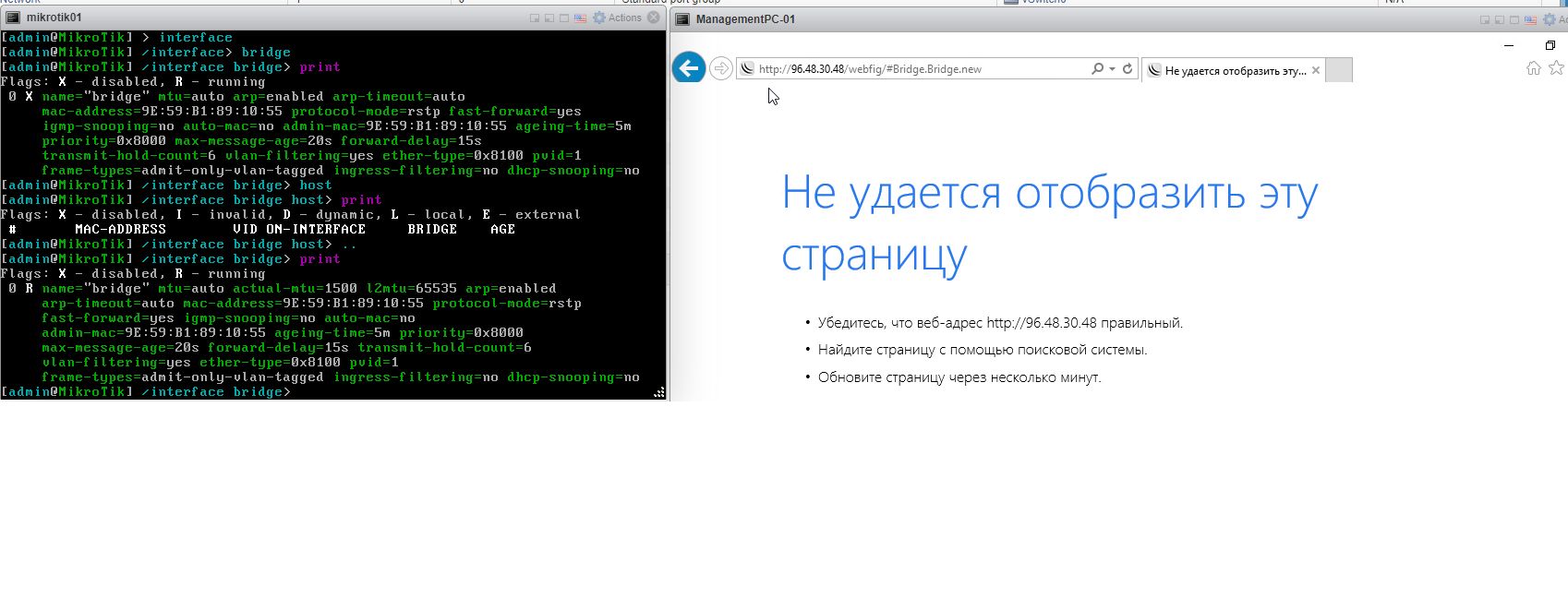The height and width of the screenshot is (598, 1568).
Task: Click the 'AGE' column header in terminal output
Action: coord(503,230)
